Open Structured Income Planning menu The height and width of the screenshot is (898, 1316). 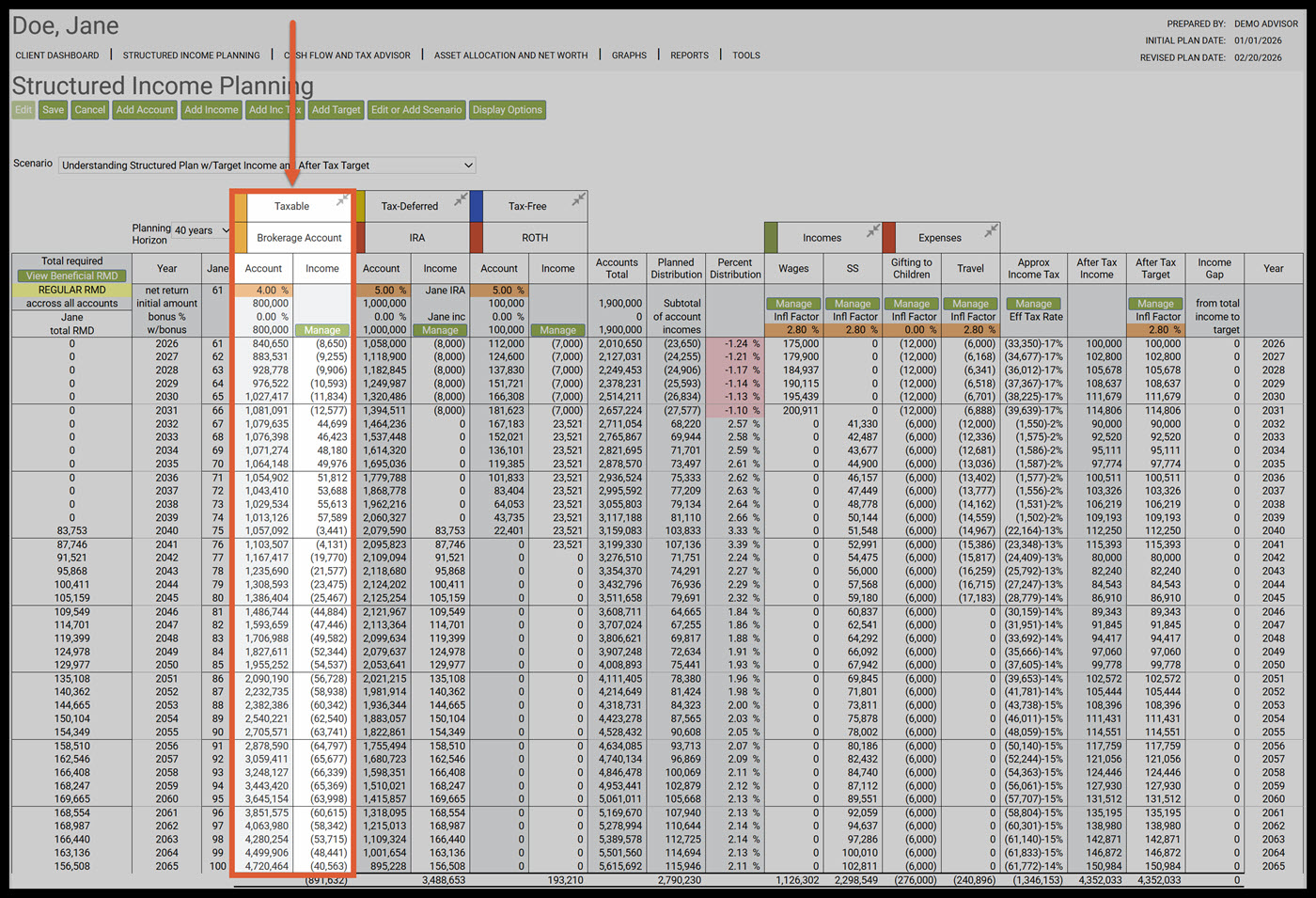click(x=192, y=55)
